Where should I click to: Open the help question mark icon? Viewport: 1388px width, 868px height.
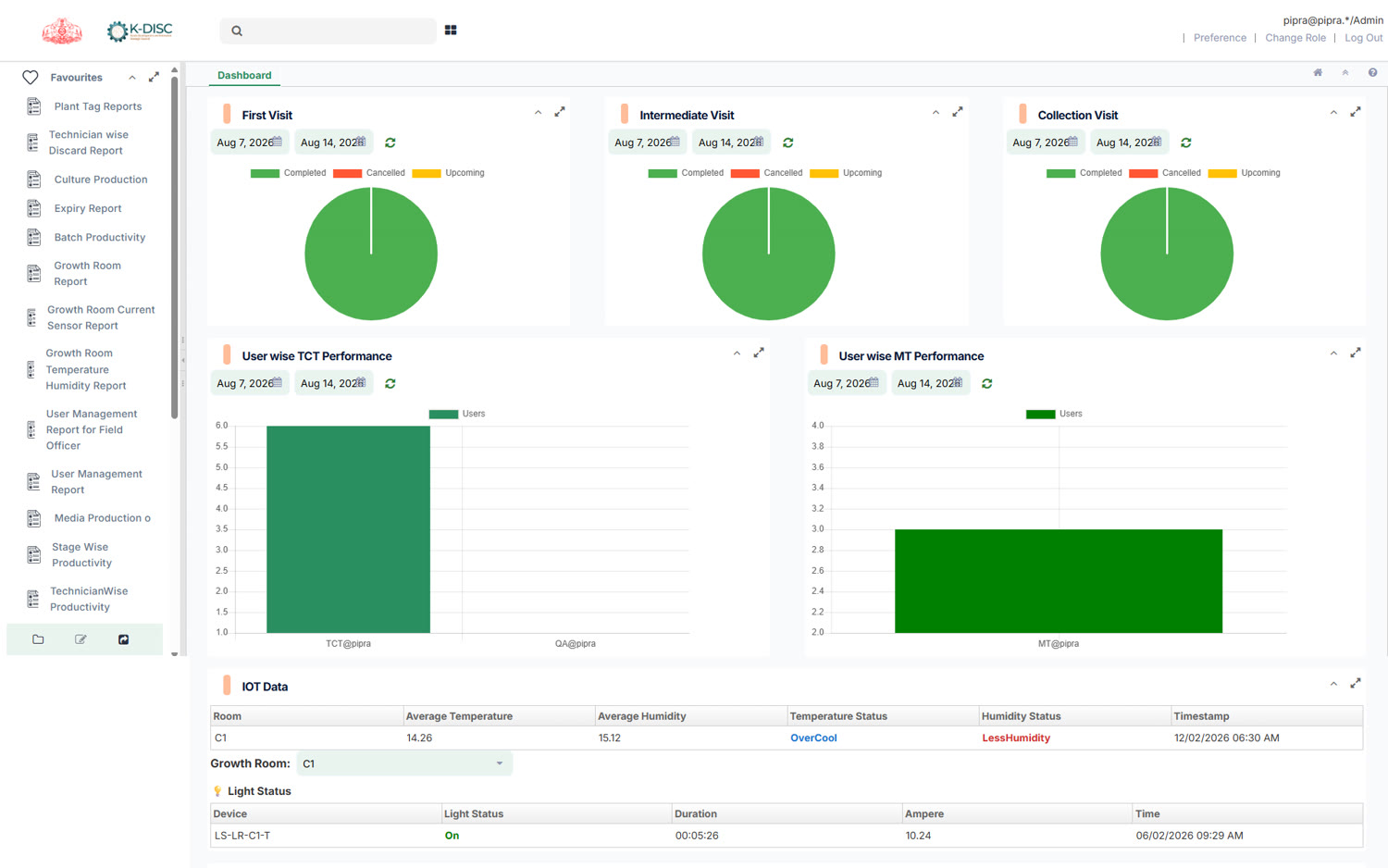click(1372, 72)
